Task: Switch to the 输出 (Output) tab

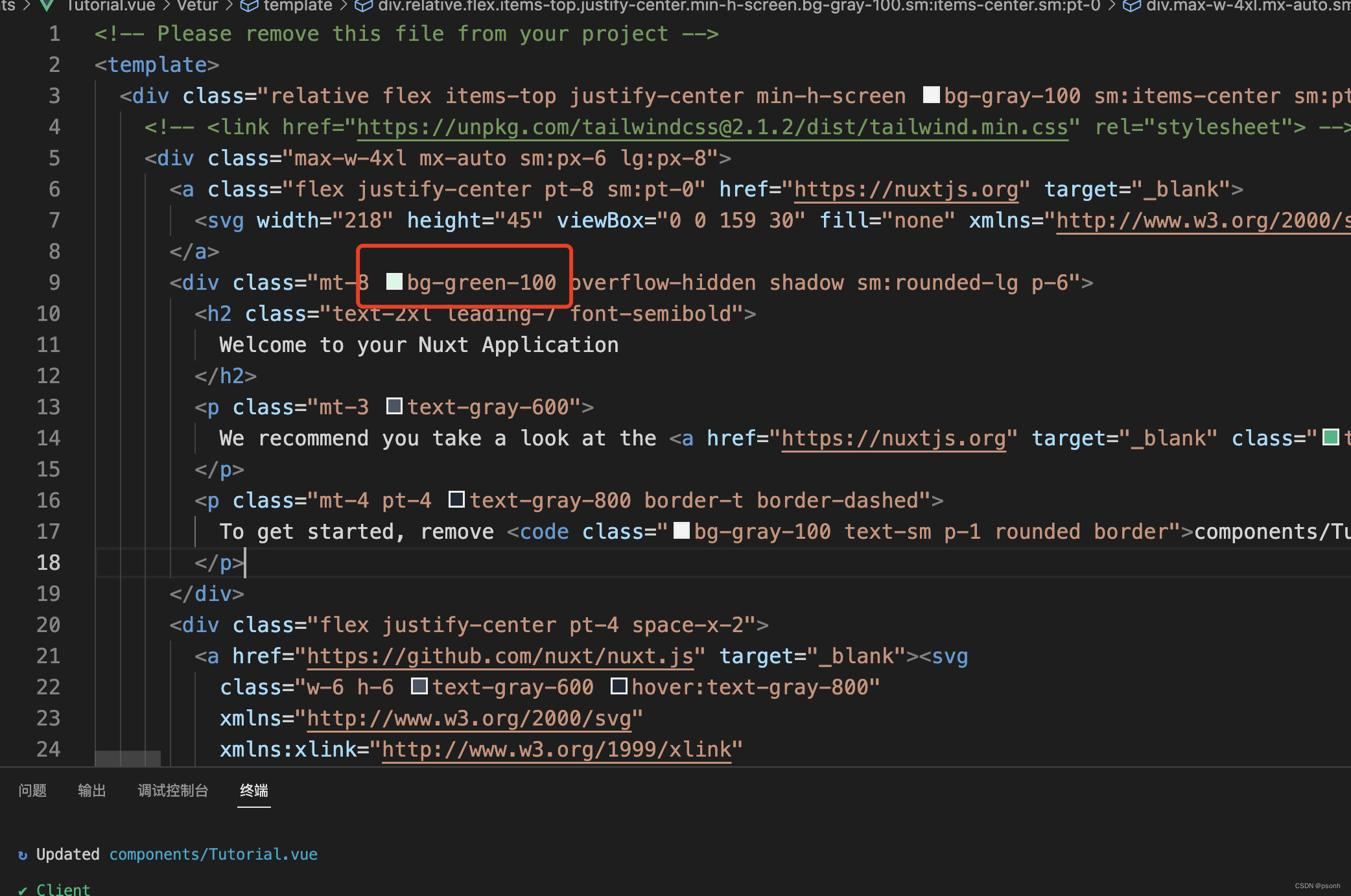Action: 91,790
